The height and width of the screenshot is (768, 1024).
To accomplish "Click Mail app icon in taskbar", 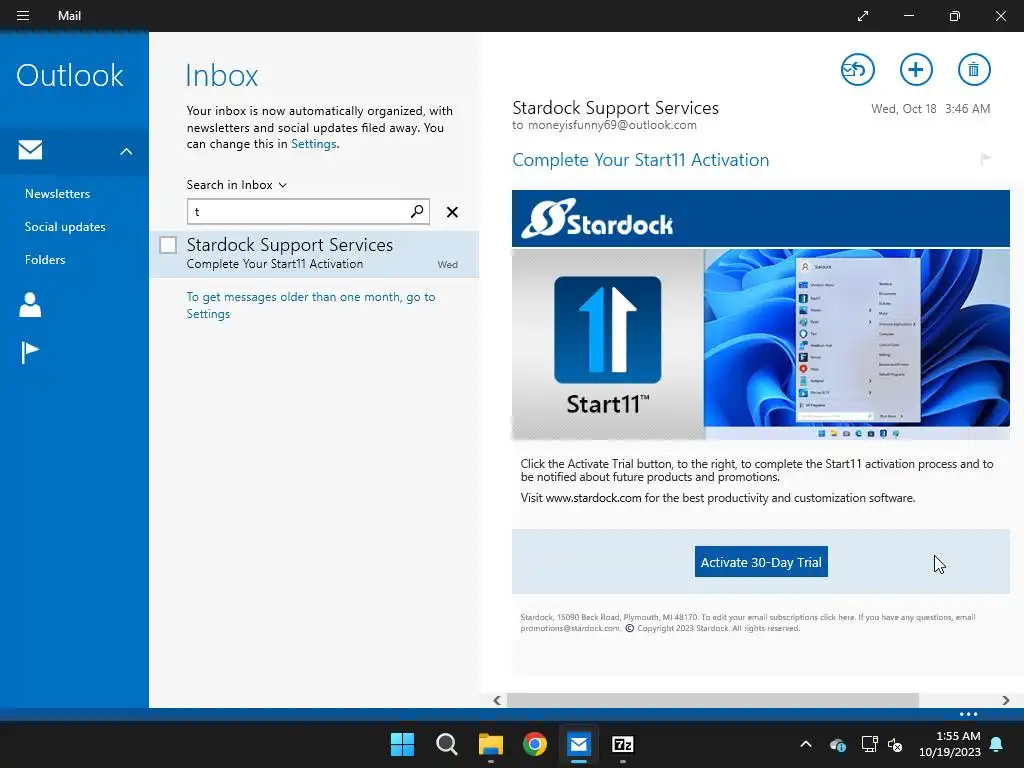I will click(579, 744).
